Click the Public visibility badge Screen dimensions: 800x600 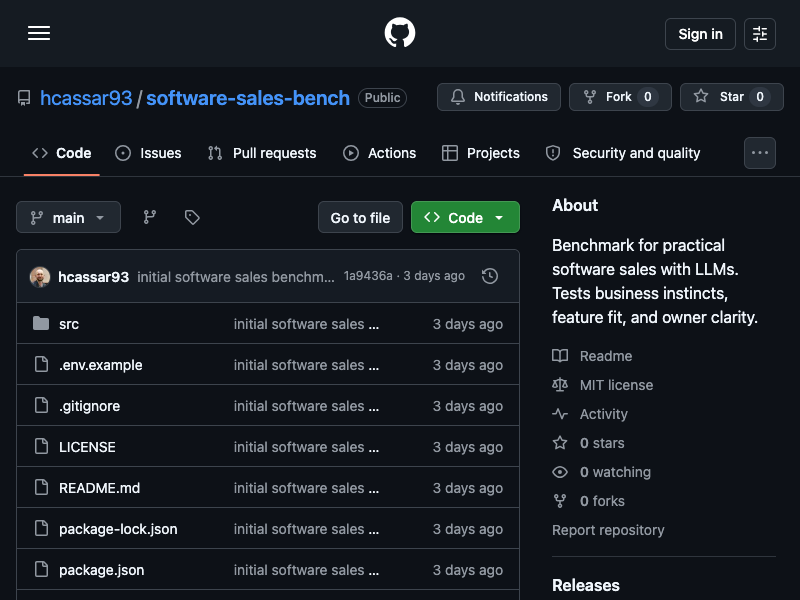(x=382, y=97)
